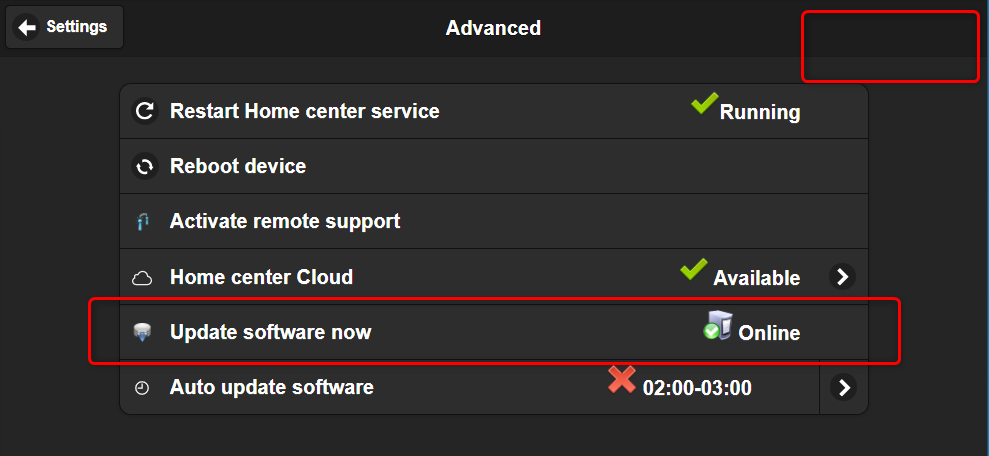The width and height of the screenshot is (989, 456).
Task: Click the 02:00-03:00 update time window
Action: tap(697, 388)
